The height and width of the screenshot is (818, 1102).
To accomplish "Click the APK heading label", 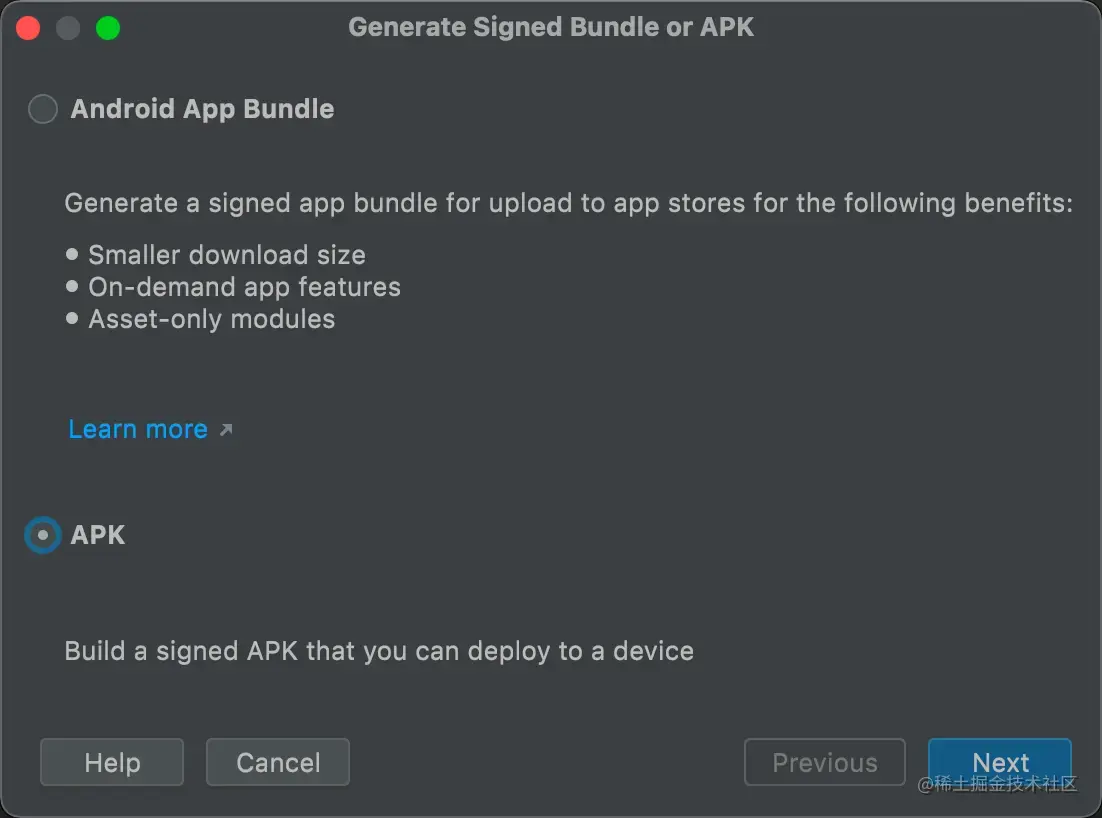I will pyautogui.click(x=97, y=535).
